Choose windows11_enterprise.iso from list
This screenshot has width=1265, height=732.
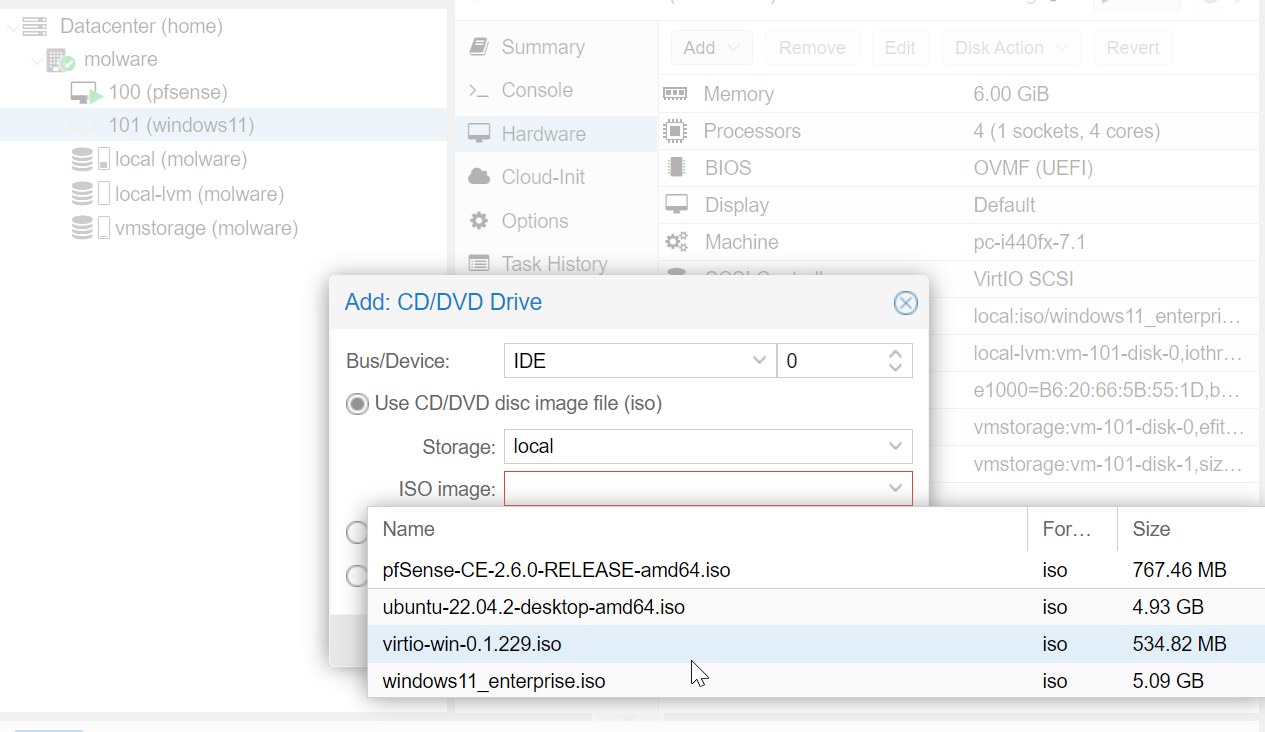494,681
